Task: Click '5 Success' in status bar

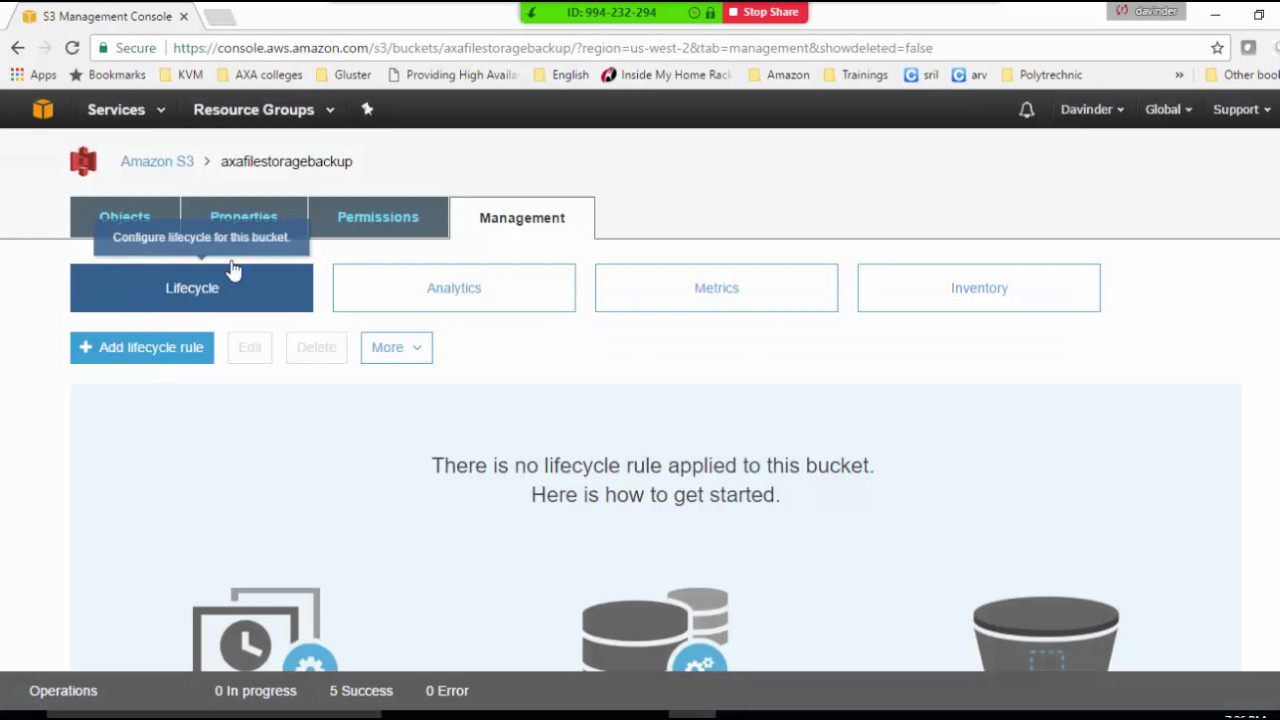Action: (x=361, y=691)
